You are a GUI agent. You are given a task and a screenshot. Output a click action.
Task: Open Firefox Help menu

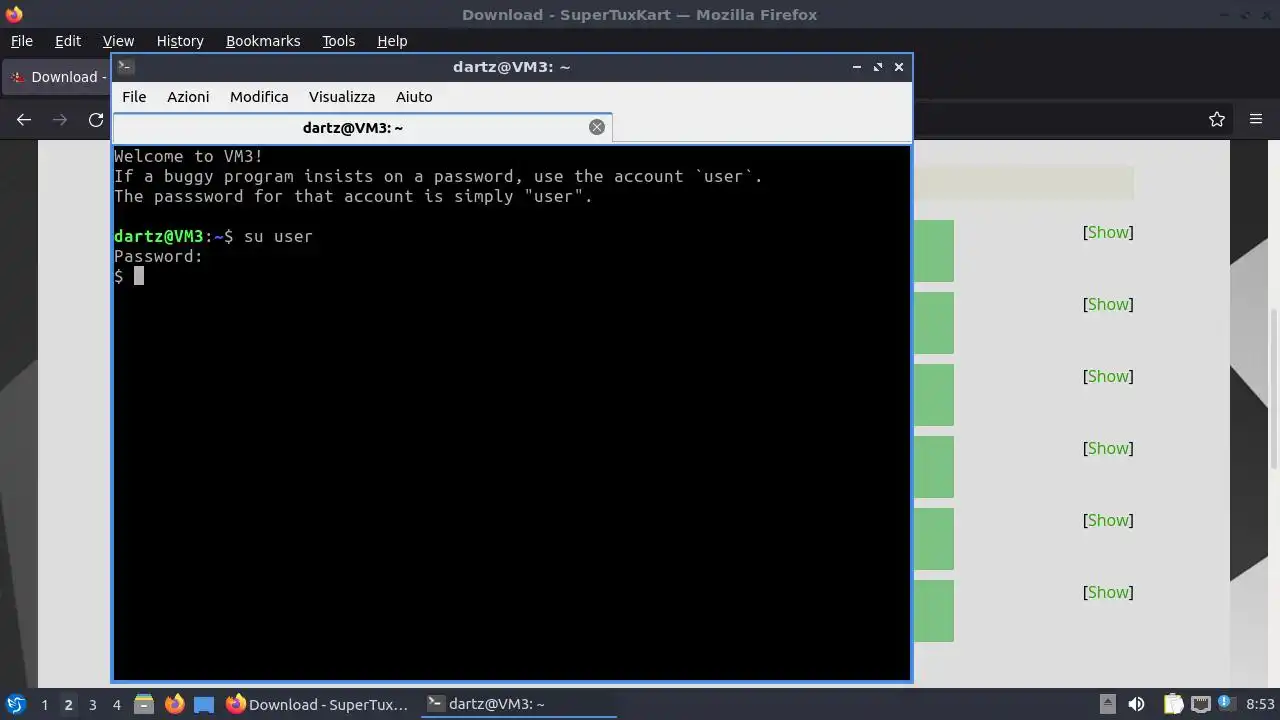392,41
